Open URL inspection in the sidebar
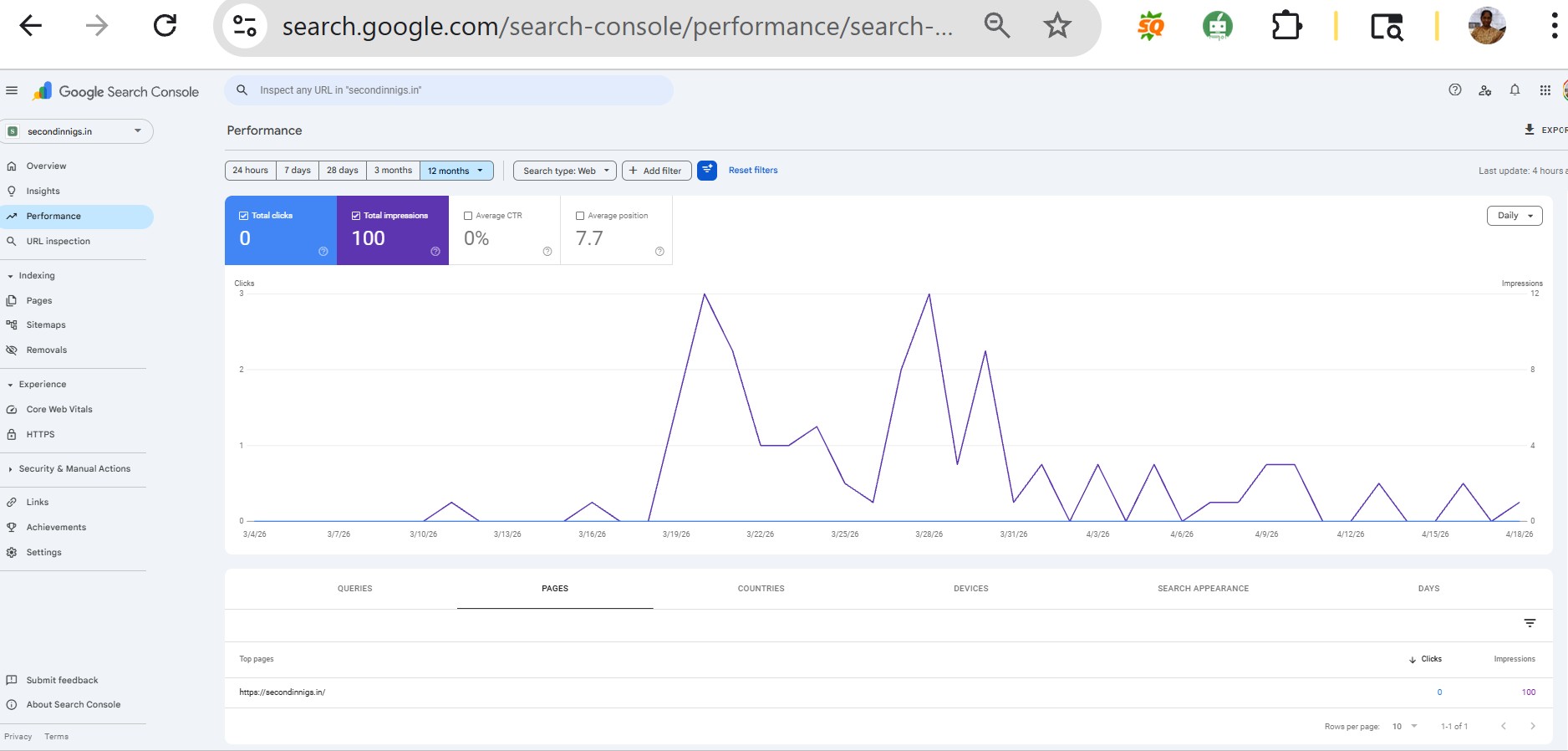This screenshot has width=1568, height=751. point(58,242)
